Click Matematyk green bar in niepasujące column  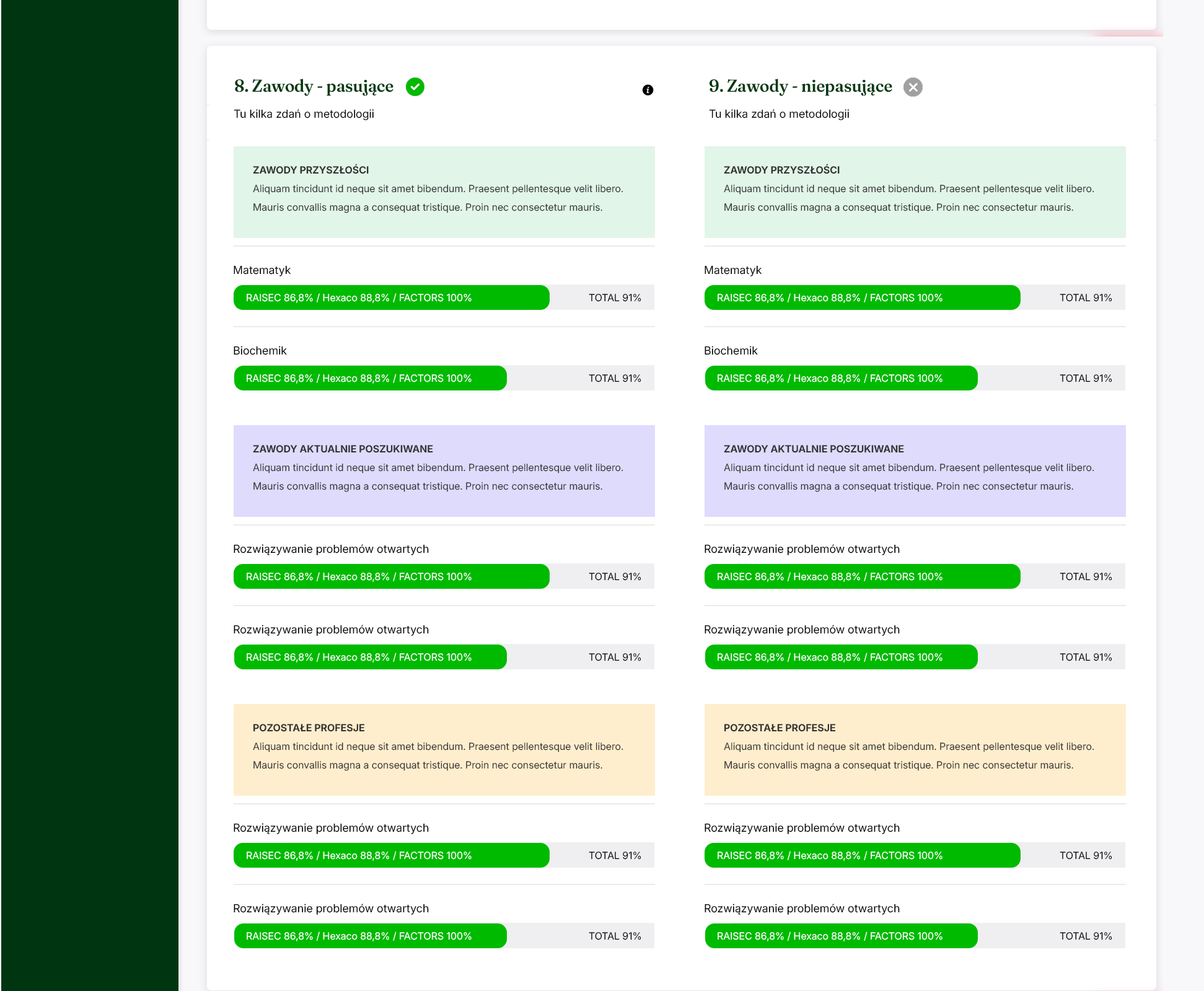(862, 297)
